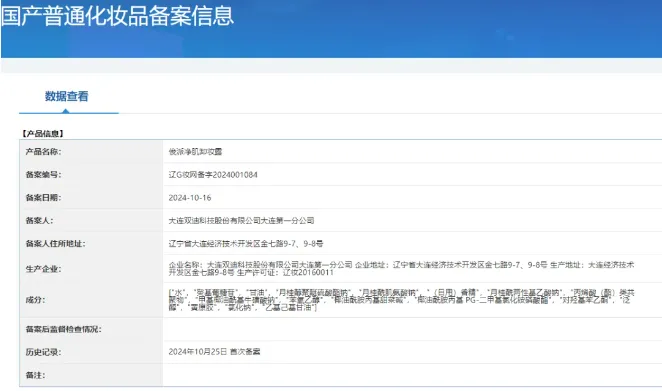The image size is (662, 391).
Task: Click the 备案后监督检查情况 row label
Action: pyautogui.click(x=63, y=329)
